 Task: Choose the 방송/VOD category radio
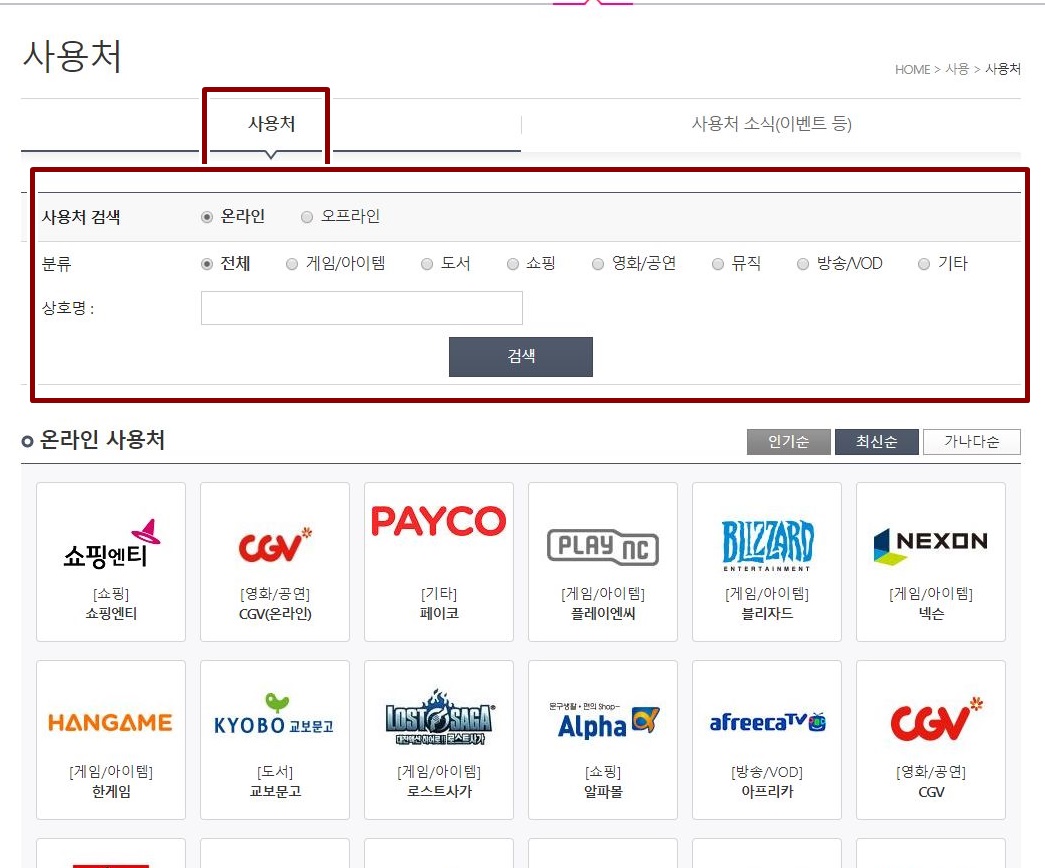click(803, 264)
